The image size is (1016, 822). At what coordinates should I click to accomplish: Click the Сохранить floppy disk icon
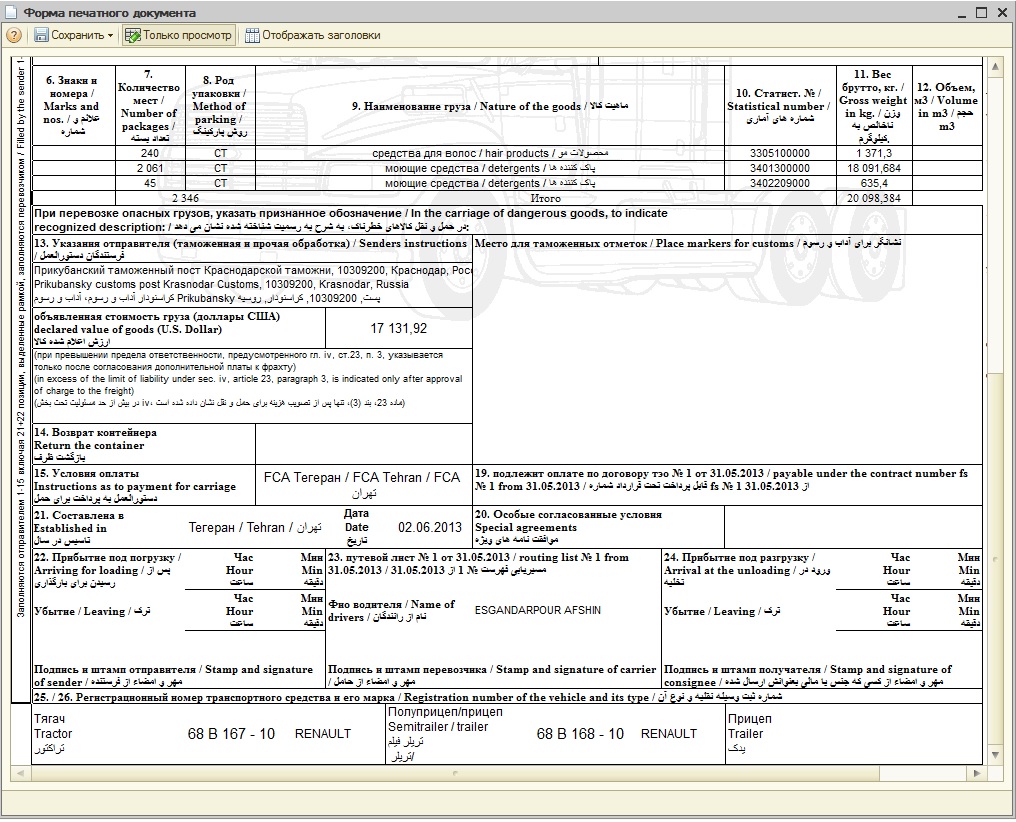pyautogui.click(x=41, y=36)
